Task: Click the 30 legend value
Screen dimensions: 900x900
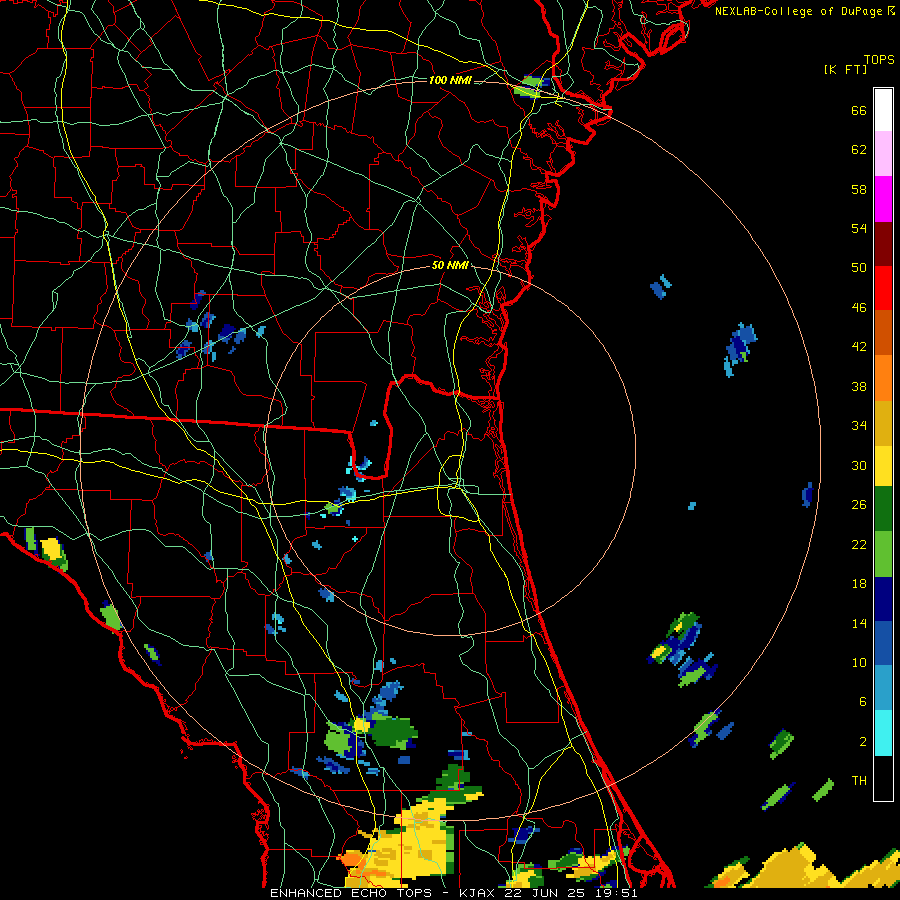Action: point(859,466)
